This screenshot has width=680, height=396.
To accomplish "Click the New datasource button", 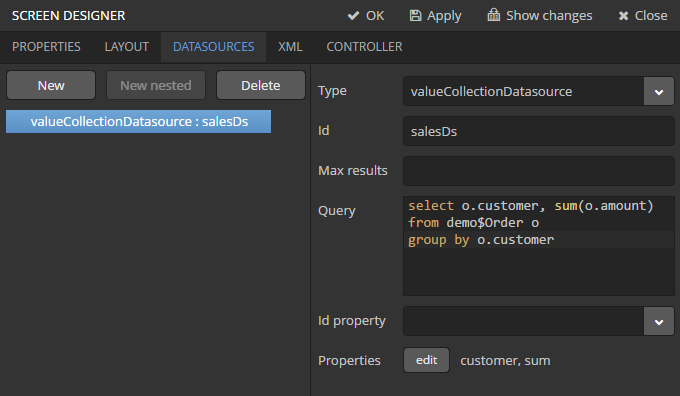I will point(51,85).
